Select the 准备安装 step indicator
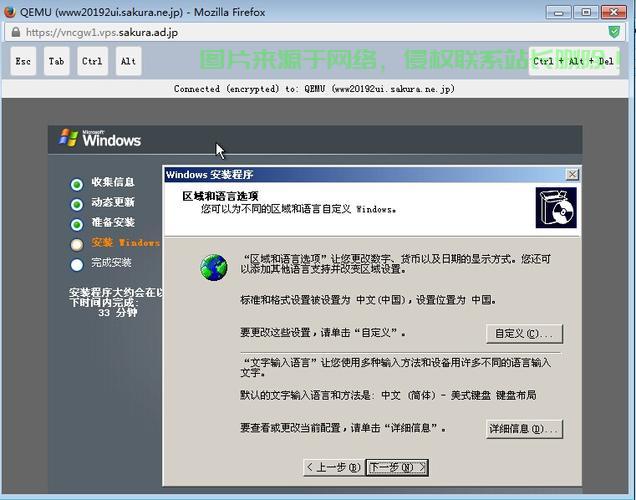 tap(77, 223)
